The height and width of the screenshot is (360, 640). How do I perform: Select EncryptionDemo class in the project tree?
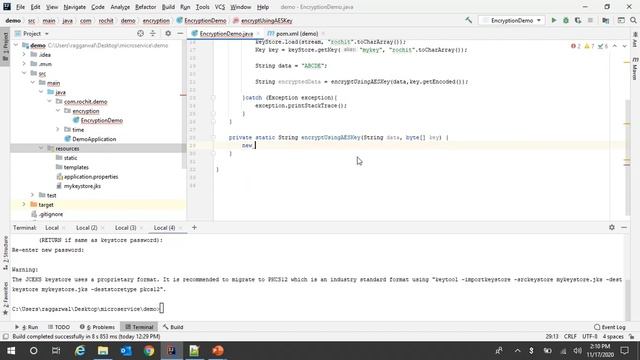point(102,120)
